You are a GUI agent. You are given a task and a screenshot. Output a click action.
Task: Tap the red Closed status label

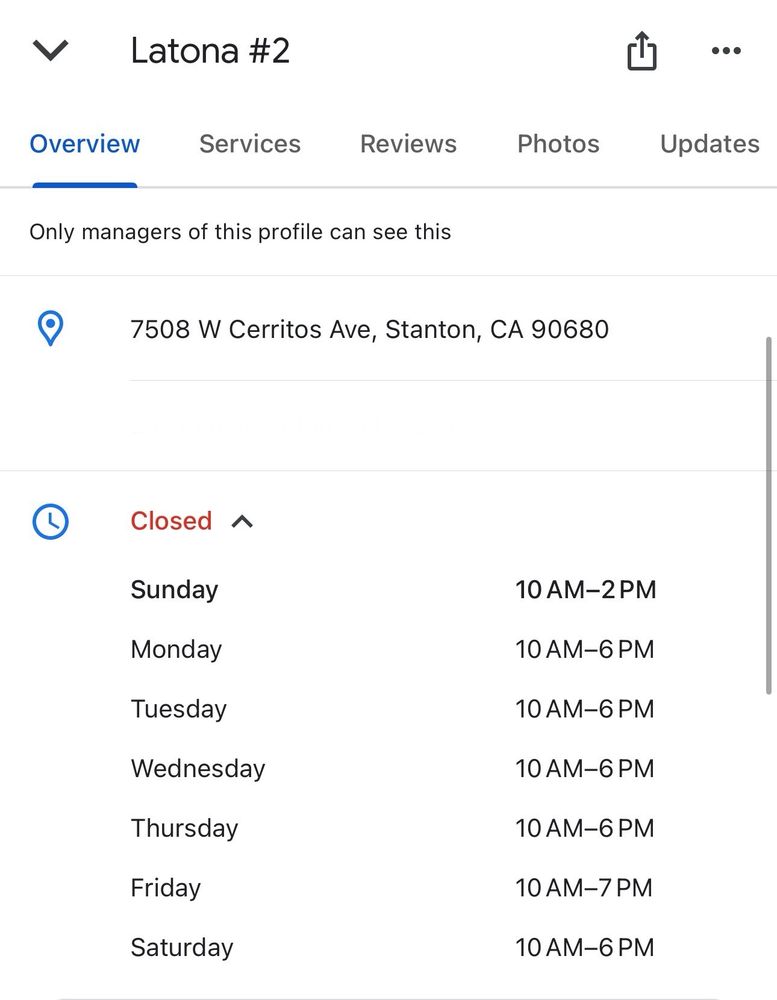click(x=171, y=521)
